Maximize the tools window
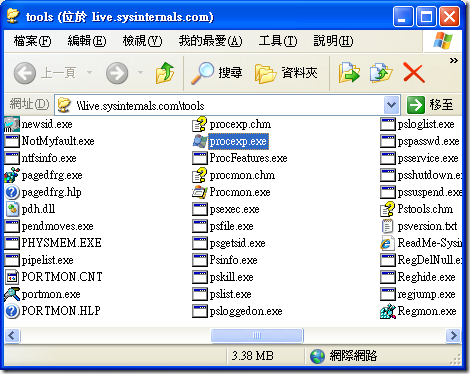 426,16
